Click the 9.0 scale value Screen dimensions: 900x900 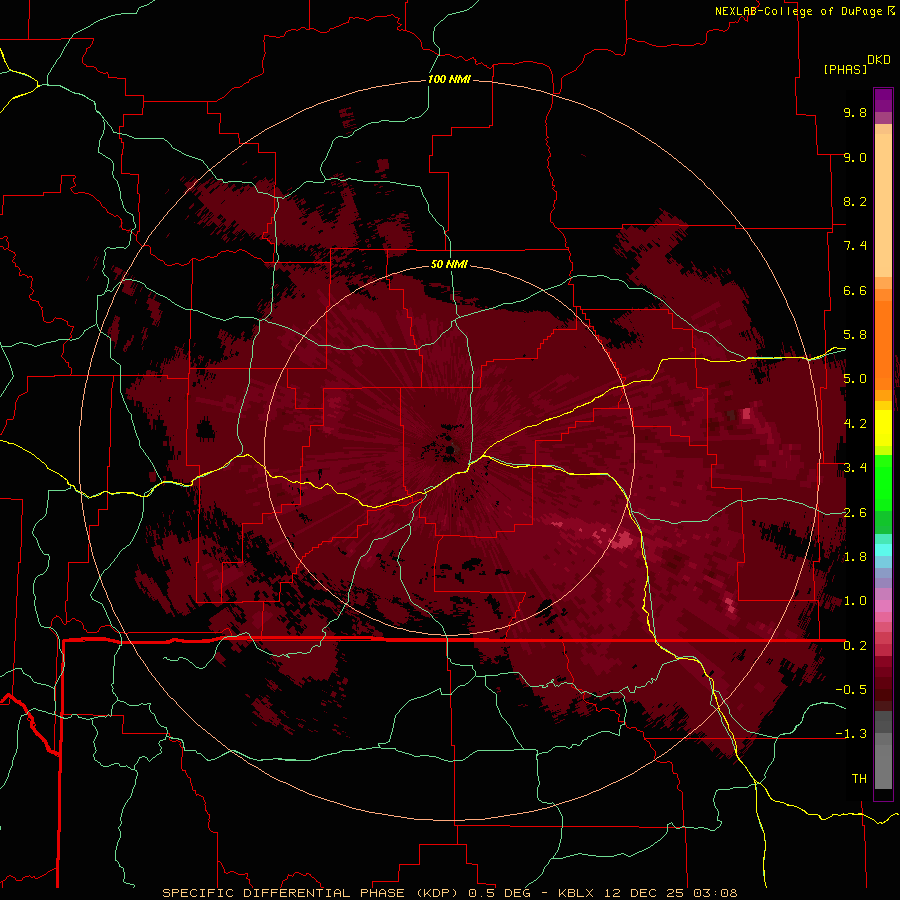[x=855, y=157]
